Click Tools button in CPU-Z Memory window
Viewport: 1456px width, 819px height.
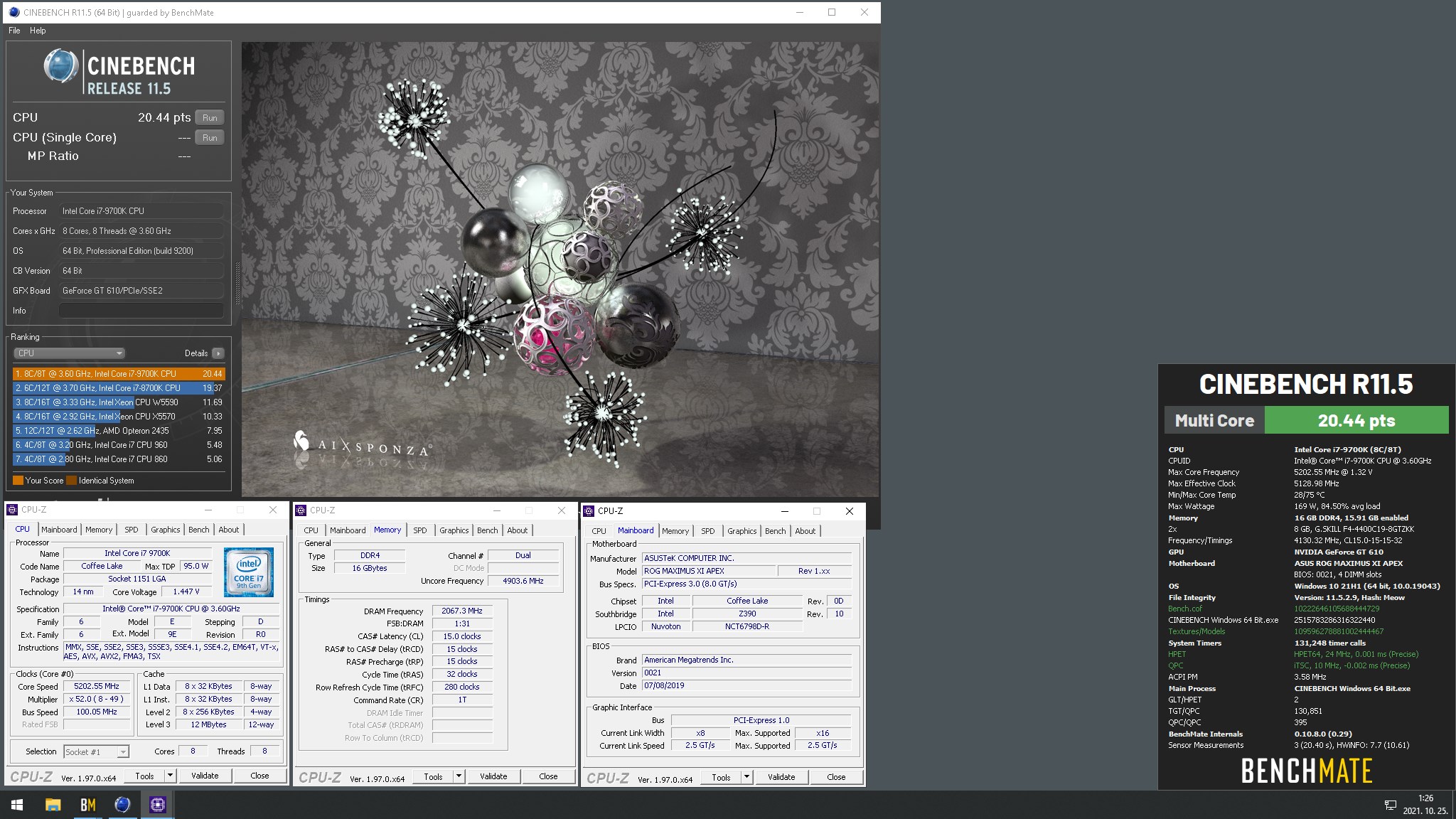pyautogui.click(x=433, y=776)
